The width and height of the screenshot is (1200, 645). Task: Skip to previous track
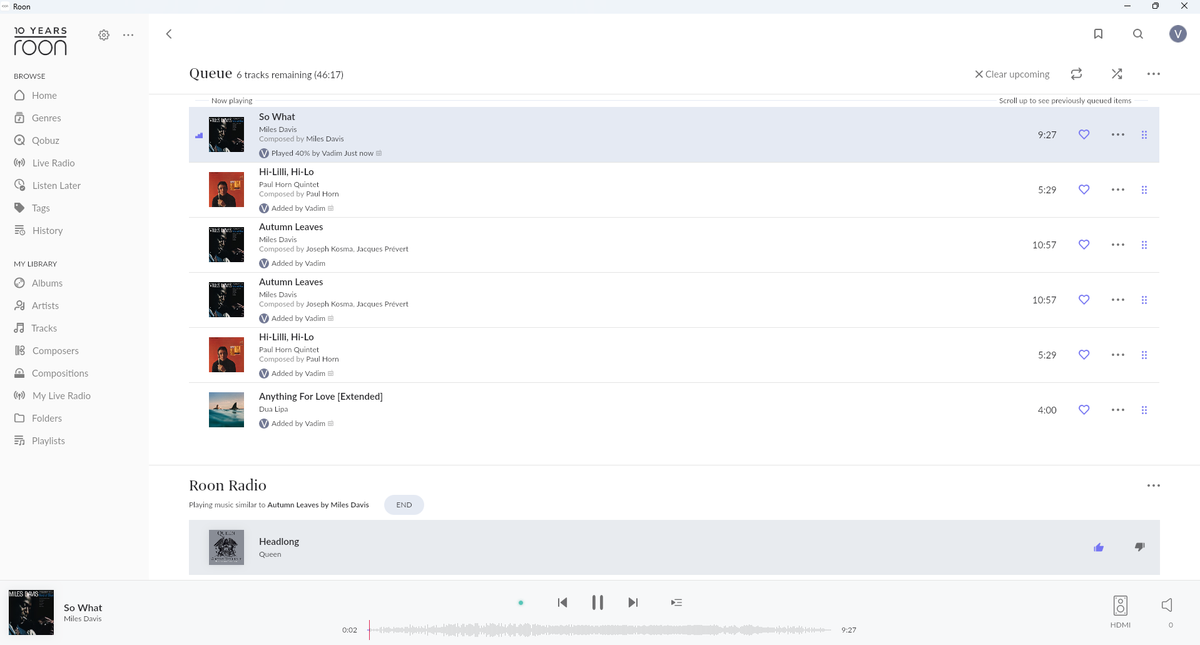562,602
